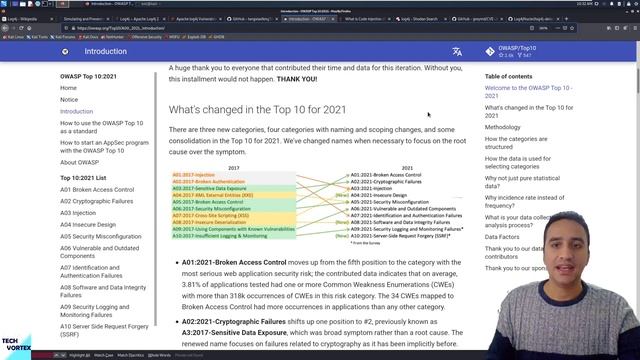
Task: Switch to the Log4j – Apache Log4j 2 tab
Action: pyautogui.click(x=139, y=19)
